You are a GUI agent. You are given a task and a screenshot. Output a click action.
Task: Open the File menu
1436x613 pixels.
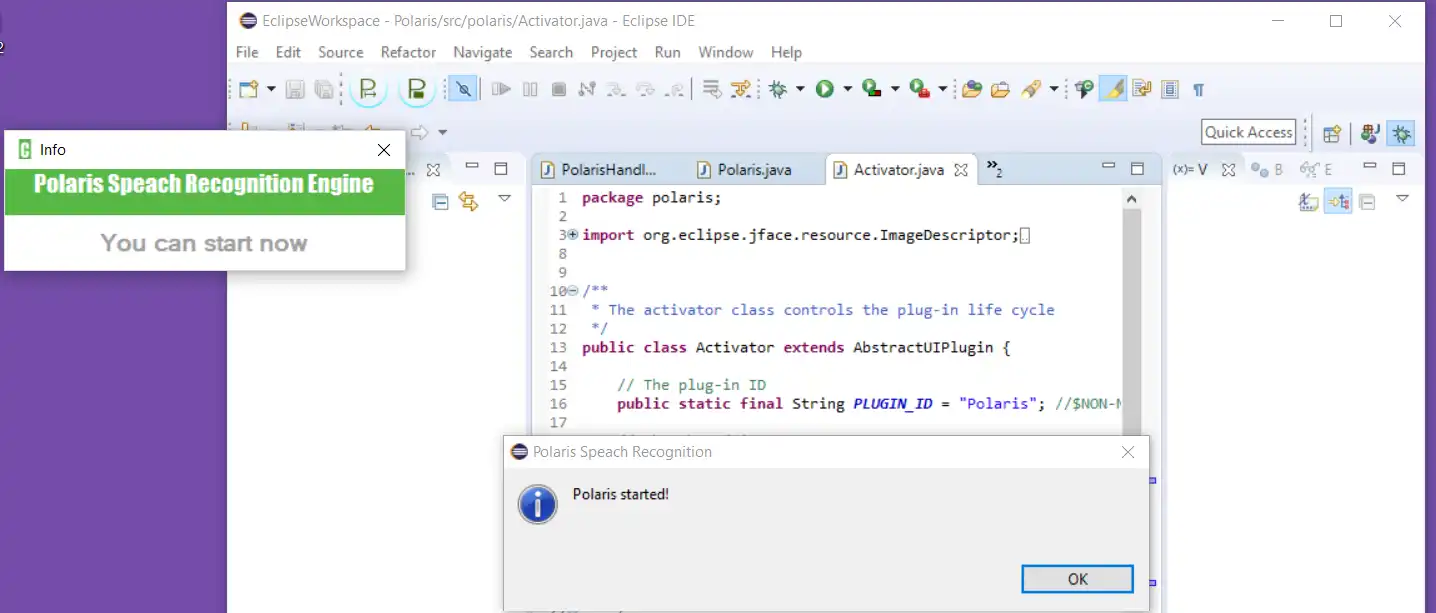click(246, 52)
